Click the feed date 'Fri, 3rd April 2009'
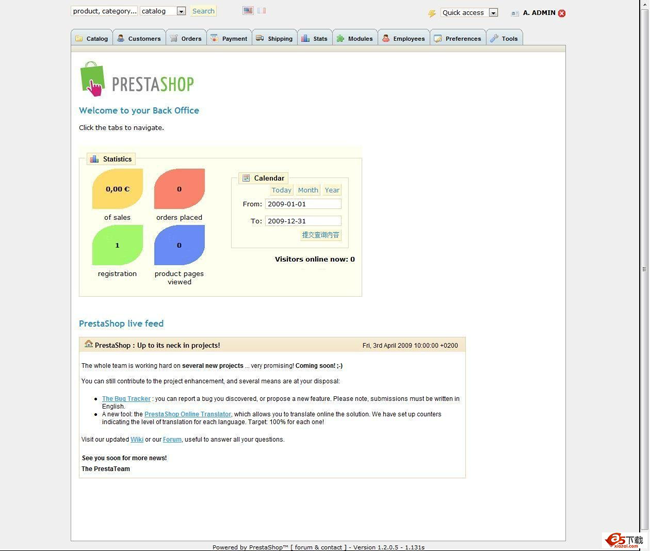This screenshot has width=650, height=551. click(x=389, y=345)
